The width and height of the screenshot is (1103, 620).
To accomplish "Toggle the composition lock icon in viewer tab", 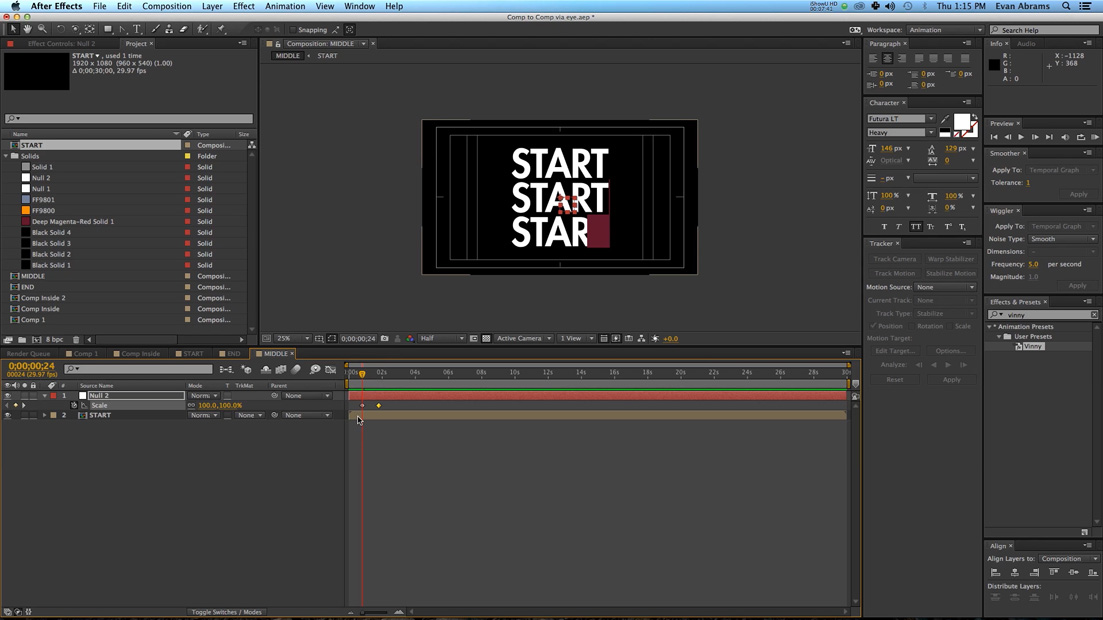I will click(x=278, y=44).
